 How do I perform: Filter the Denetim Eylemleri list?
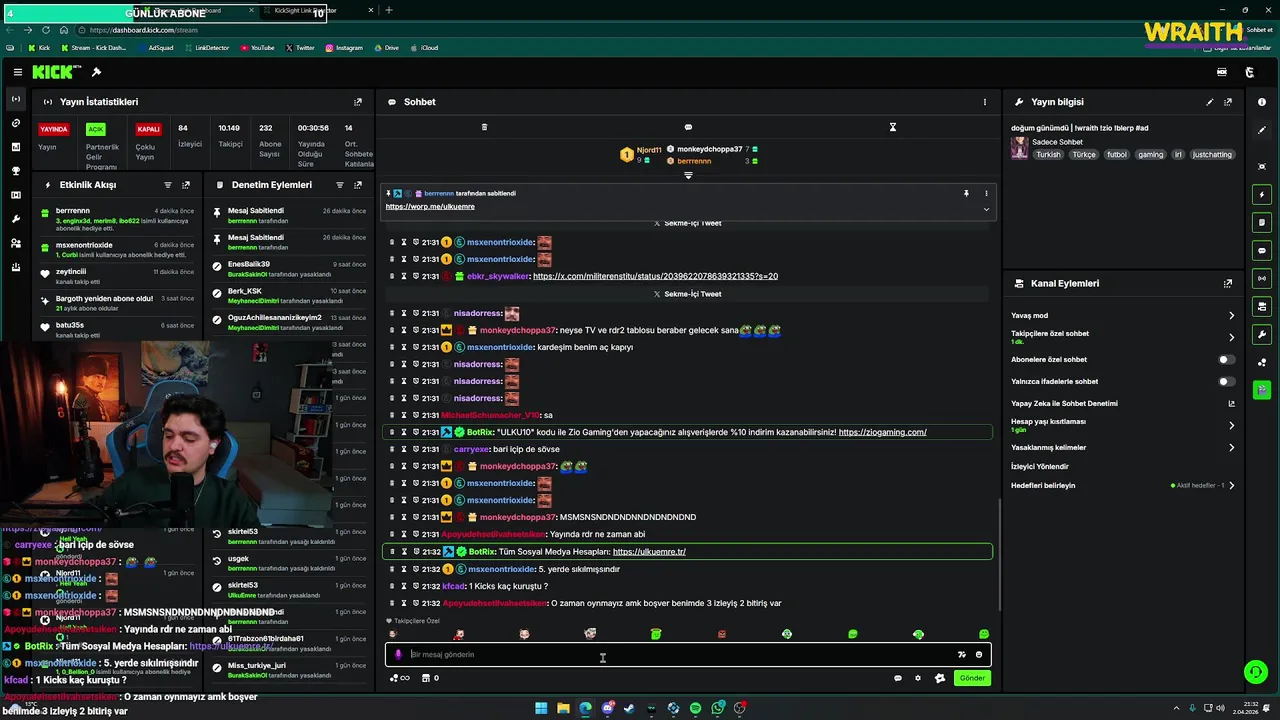tap(339, 185)
